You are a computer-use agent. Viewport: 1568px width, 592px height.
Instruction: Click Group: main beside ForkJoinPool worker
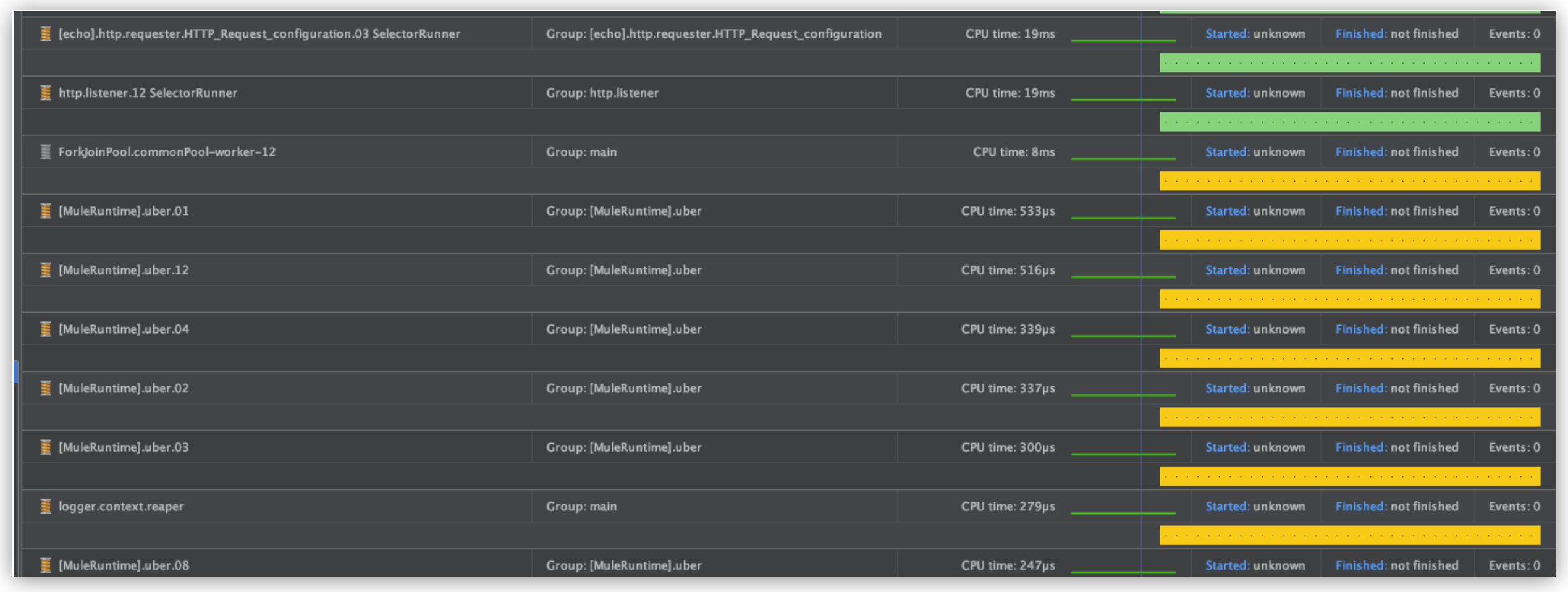tap(581, 151)
